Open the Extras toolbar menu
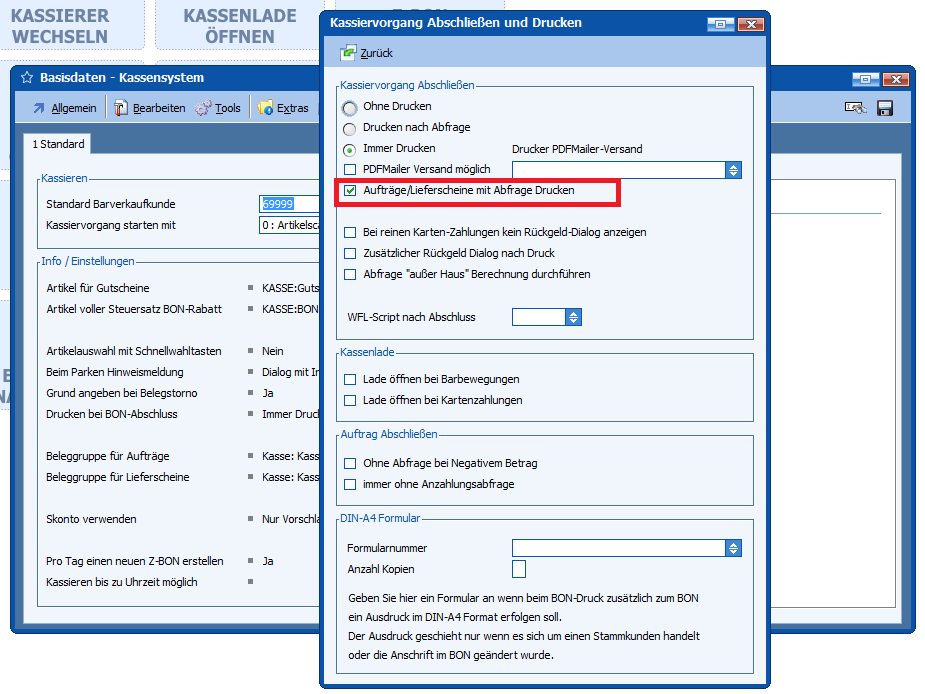925x694 pixels. point(284,108)
